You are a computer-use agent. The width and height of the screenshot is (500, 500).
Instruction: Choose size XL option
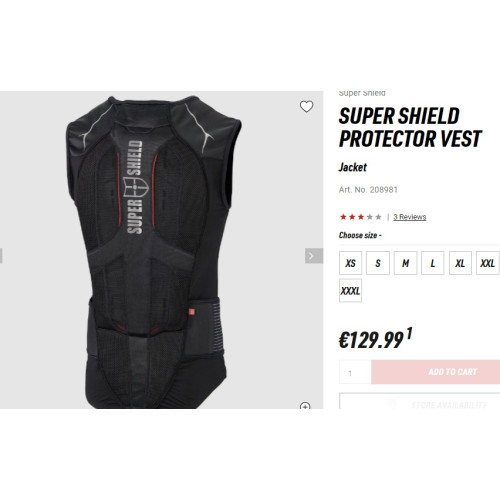460,263
